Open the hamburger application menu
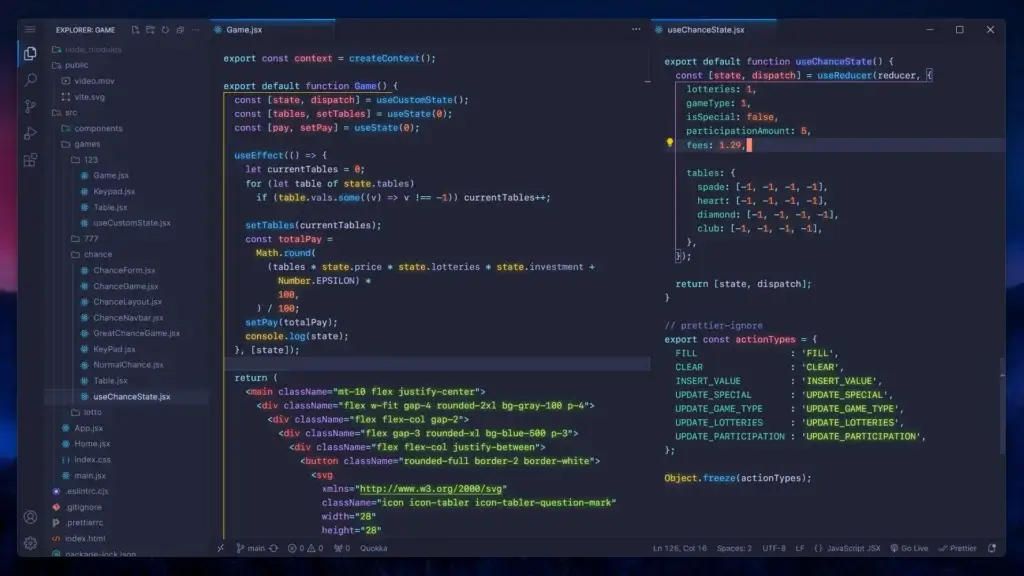The image size is (1024, 576). 30,29
